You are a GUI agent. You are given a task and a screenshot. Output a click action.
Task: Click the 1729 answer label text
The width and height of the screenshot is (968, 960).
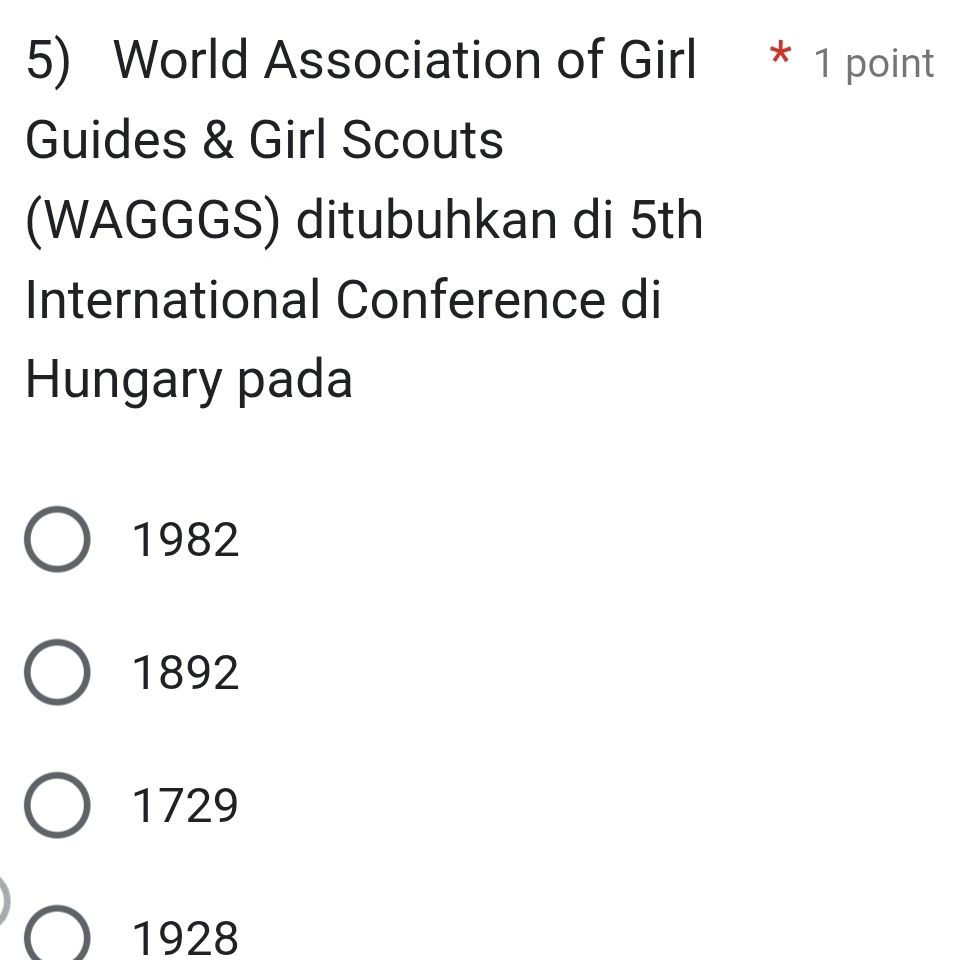coord(186,804)
